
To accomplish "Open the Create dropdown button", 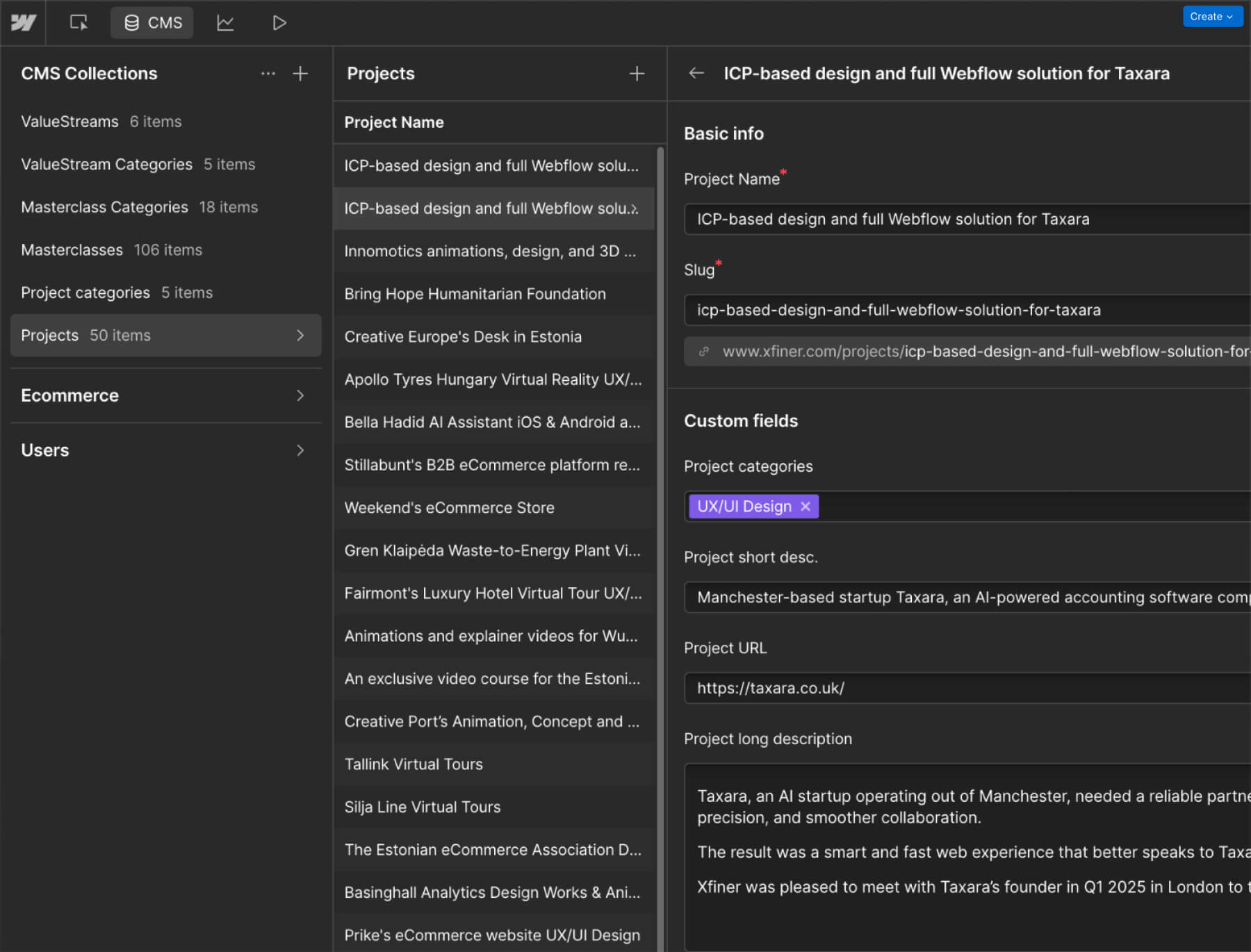I will point(1211,17).
